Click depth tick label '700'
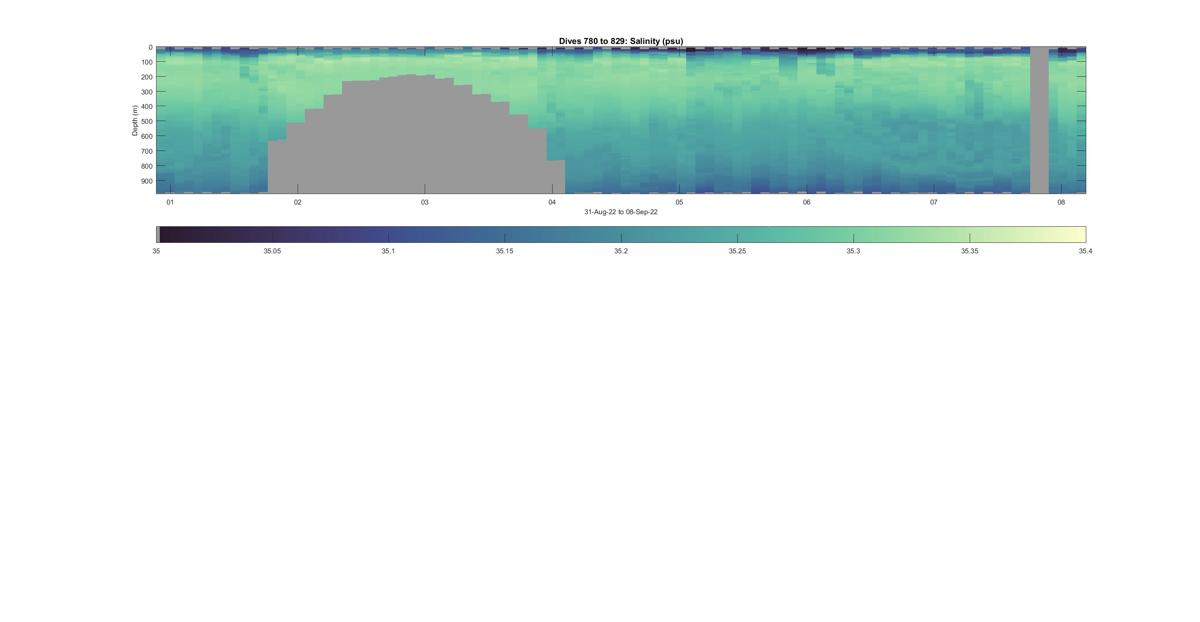1200x622 pixels. pyautogui.click(x=146, y=152)
